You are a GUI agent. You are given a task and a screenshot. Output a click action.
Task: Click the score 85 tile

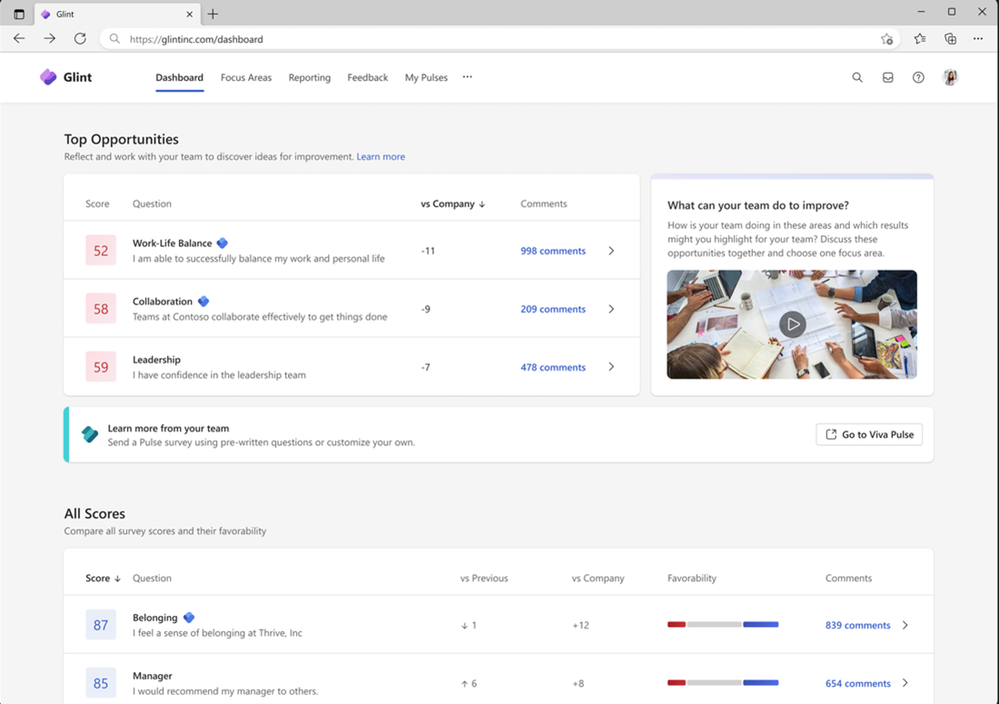pyautogui.click(x=101, y=683)
